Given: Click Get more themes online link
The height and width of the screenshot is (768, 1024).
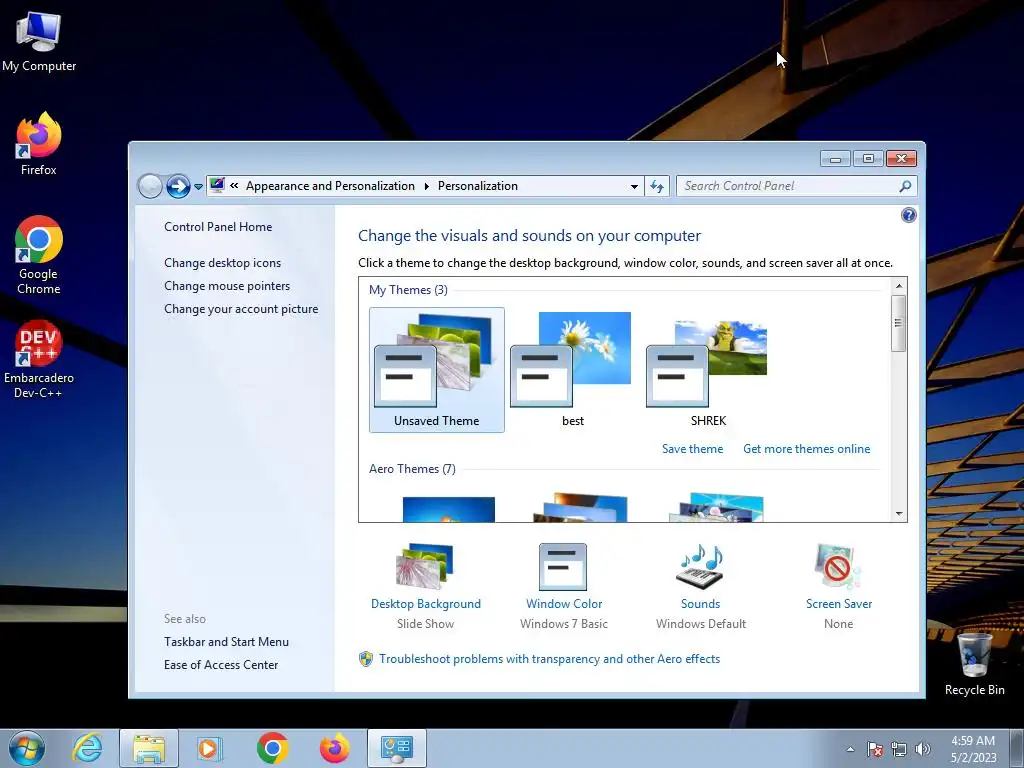Looking at the screenshot, I should coord(807,449).
